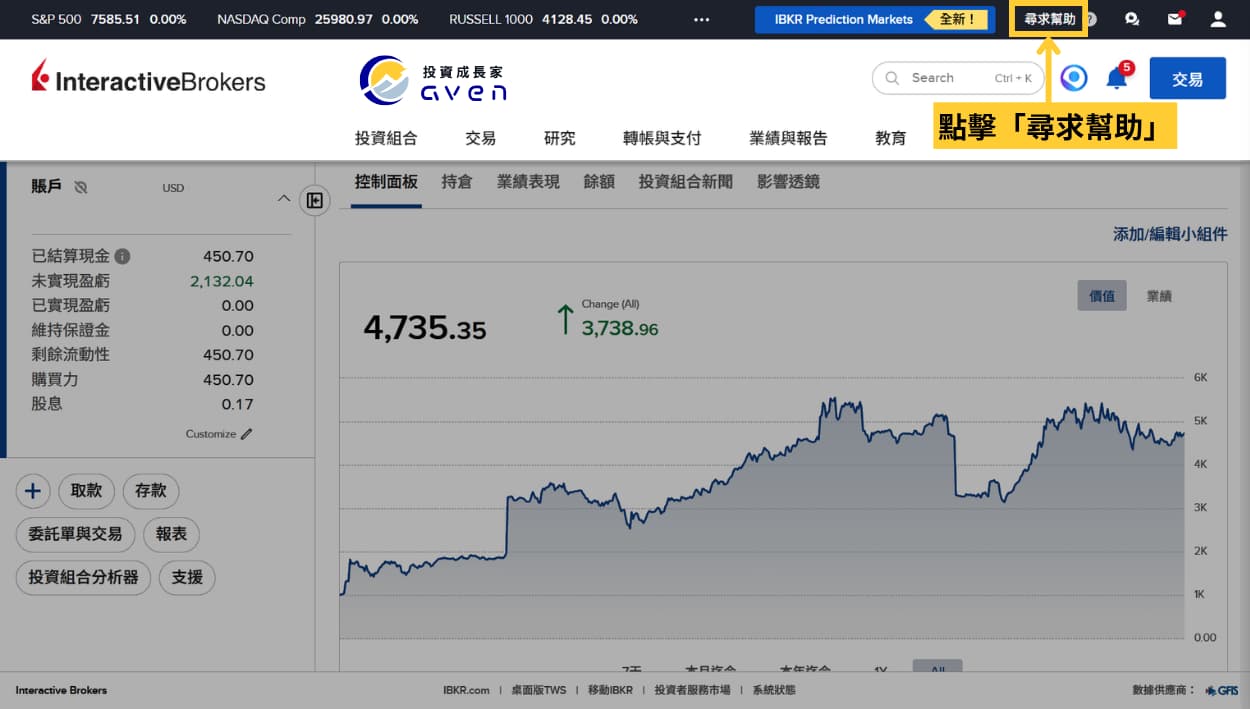Click the 支援 button
The image size is (1250, 709).
(187, 577)
